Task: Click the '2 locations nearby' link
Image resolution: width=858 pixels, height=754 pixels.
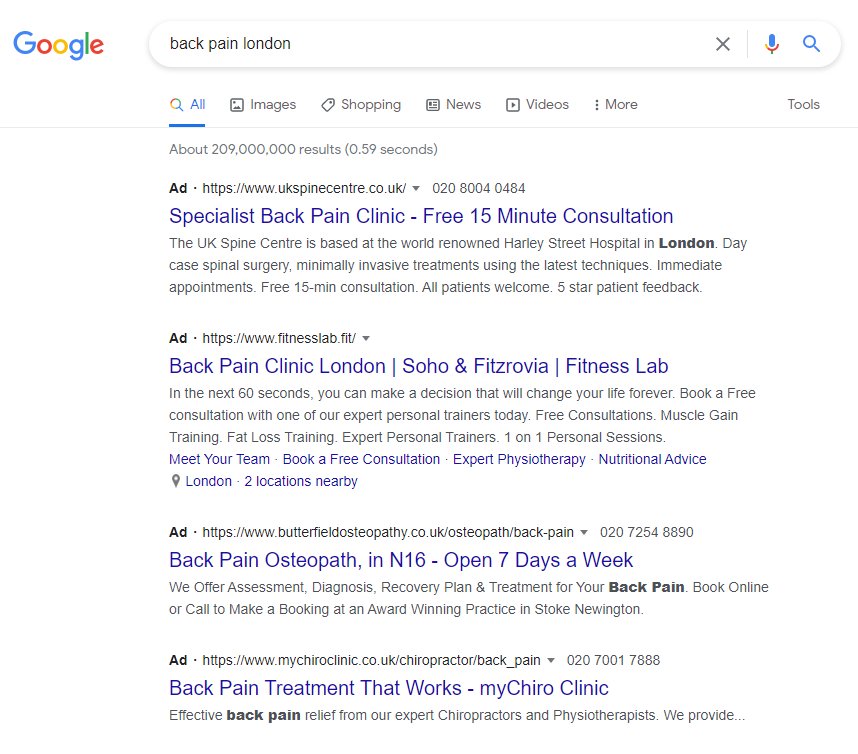Action: (300, 481)
